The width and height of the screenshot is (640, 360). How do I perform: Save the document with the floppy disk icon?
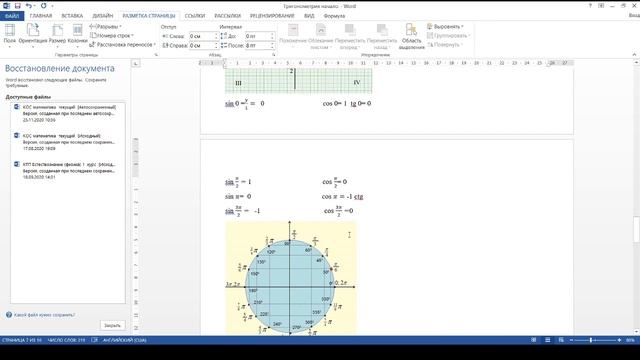(18, 6)
